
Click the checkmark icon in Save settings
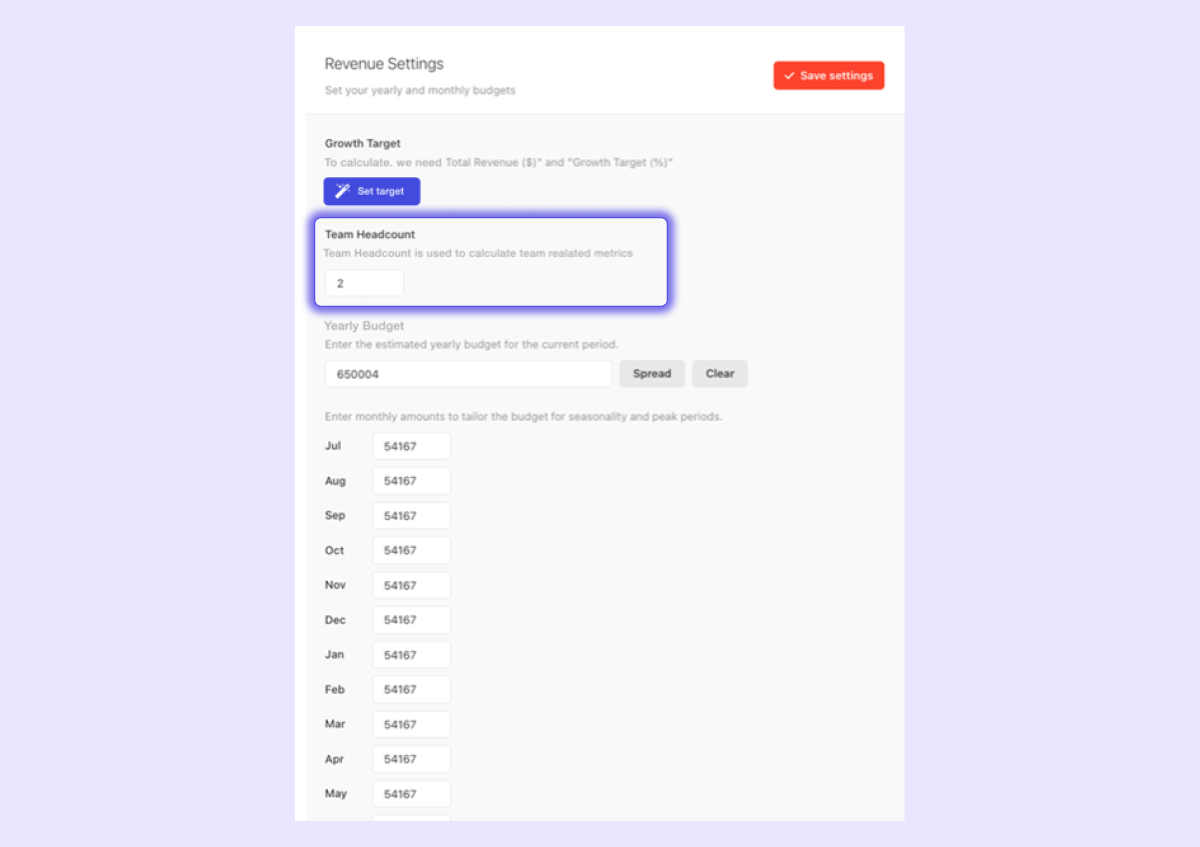pos(789,76)
